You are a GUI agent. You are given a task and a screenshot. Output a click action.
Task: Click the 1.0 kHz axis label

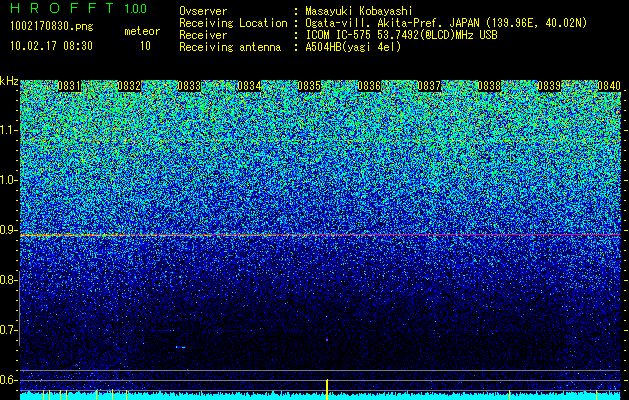click(8, 180)
